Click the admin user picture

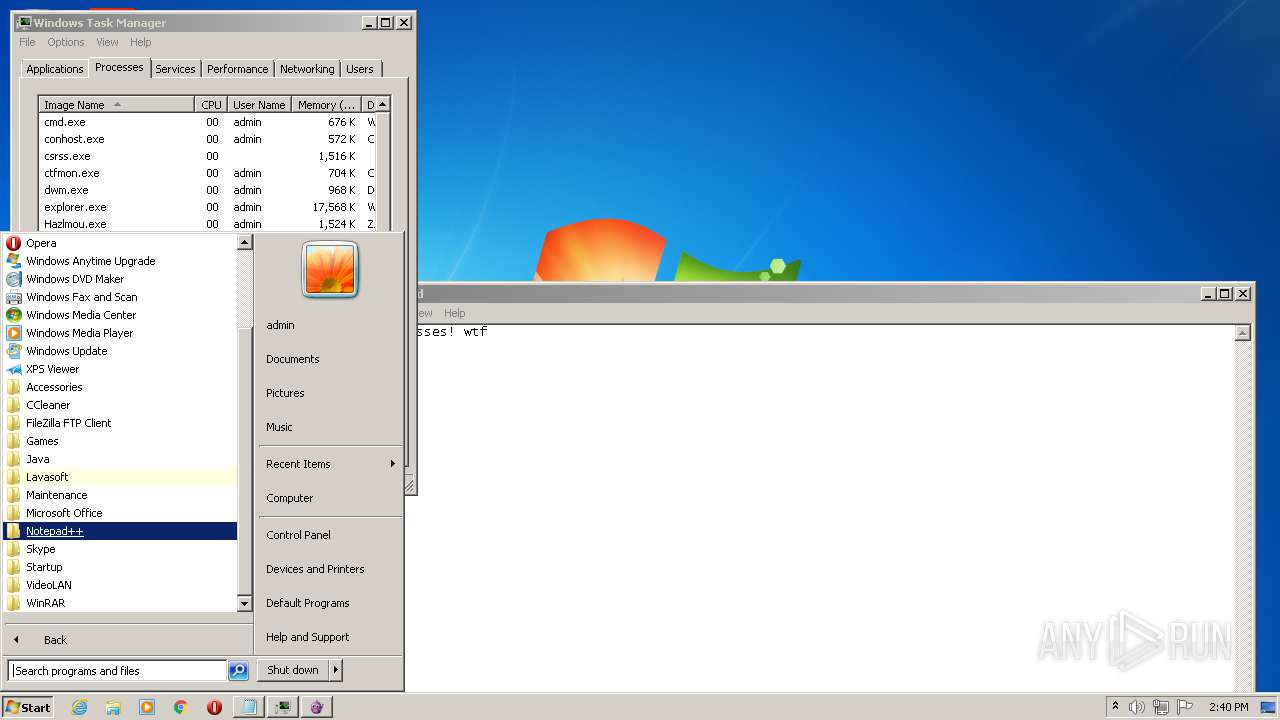click(330, 269)
